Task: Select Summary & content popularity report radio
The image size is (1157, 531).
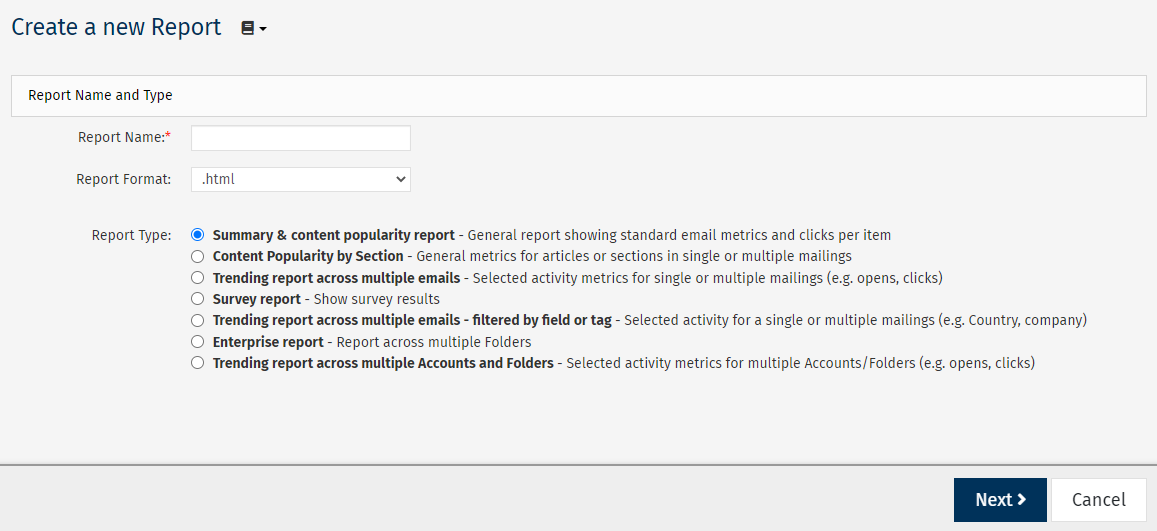Action: click(x=197, y=235)
